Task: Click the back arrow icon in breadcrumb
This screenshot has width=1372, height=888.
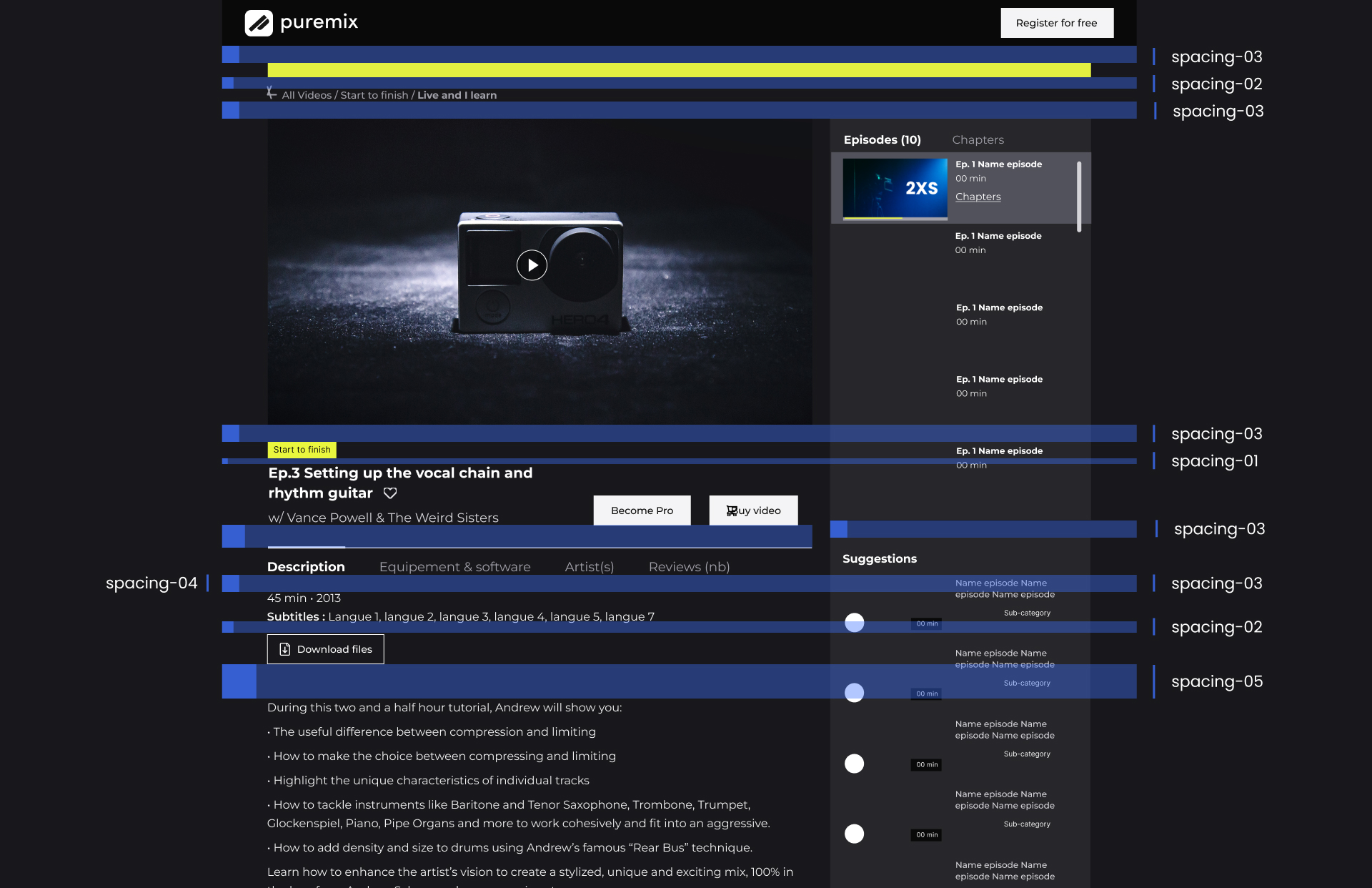Action: (x=272, y=93)
